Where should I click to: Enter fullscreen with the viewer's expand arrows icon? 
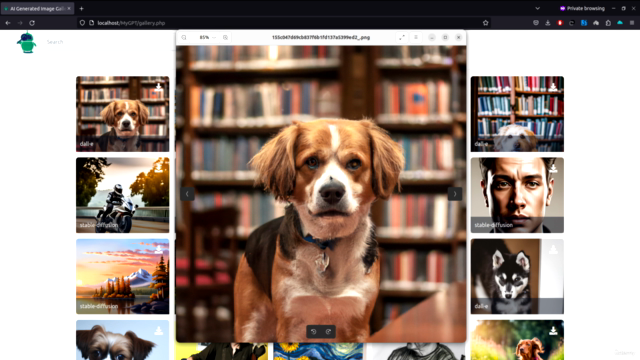click(x=402, y=37)
